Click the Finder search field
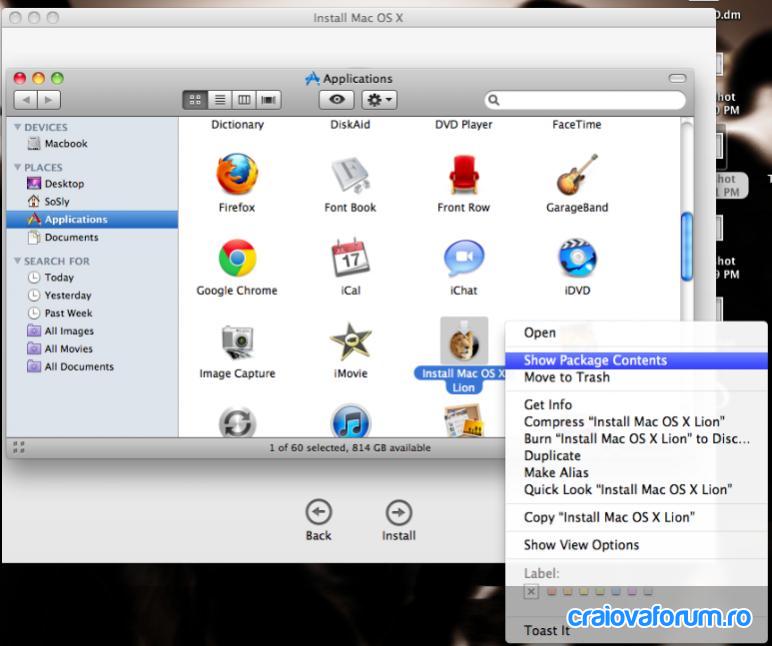This screenshot has width=772, height=646. coord(585,100)
